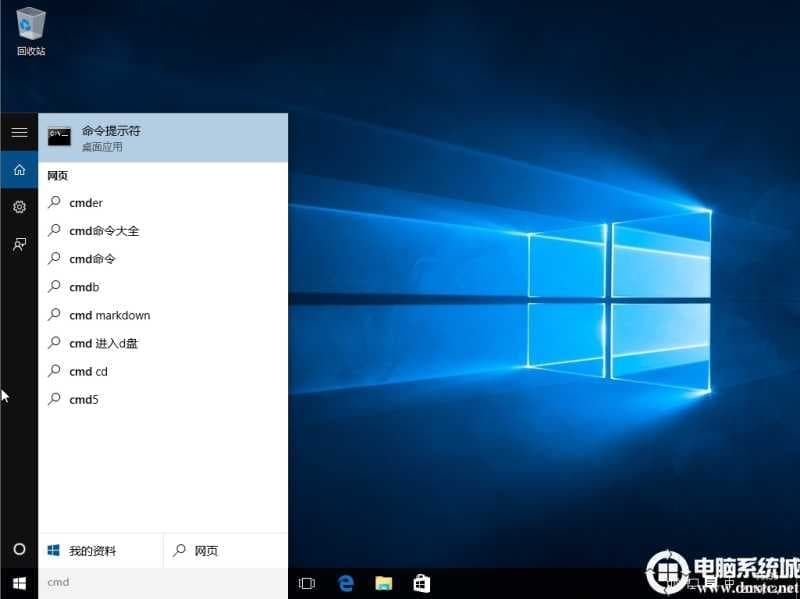
Task: Select the cmd命令大全 suggestion
Action: pos(104,231)
